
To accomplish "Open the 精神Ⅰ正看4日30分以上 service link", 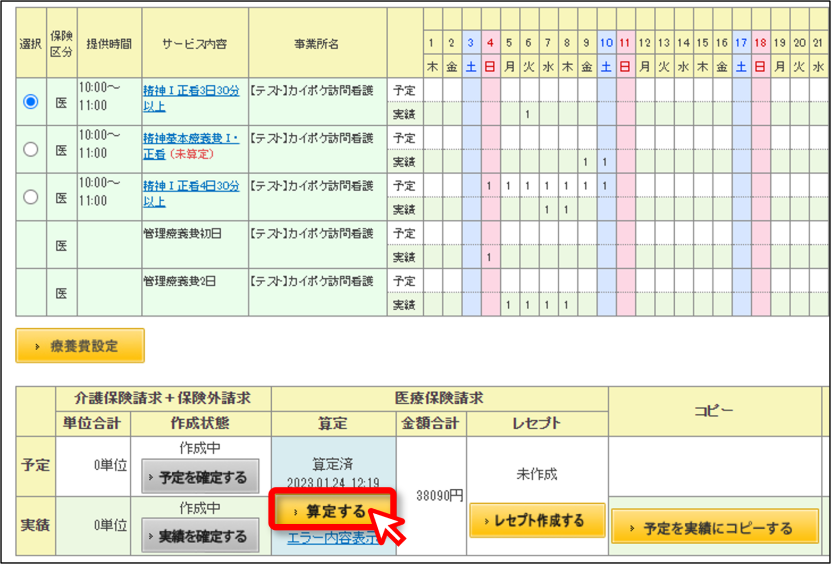I will point(191,194).
